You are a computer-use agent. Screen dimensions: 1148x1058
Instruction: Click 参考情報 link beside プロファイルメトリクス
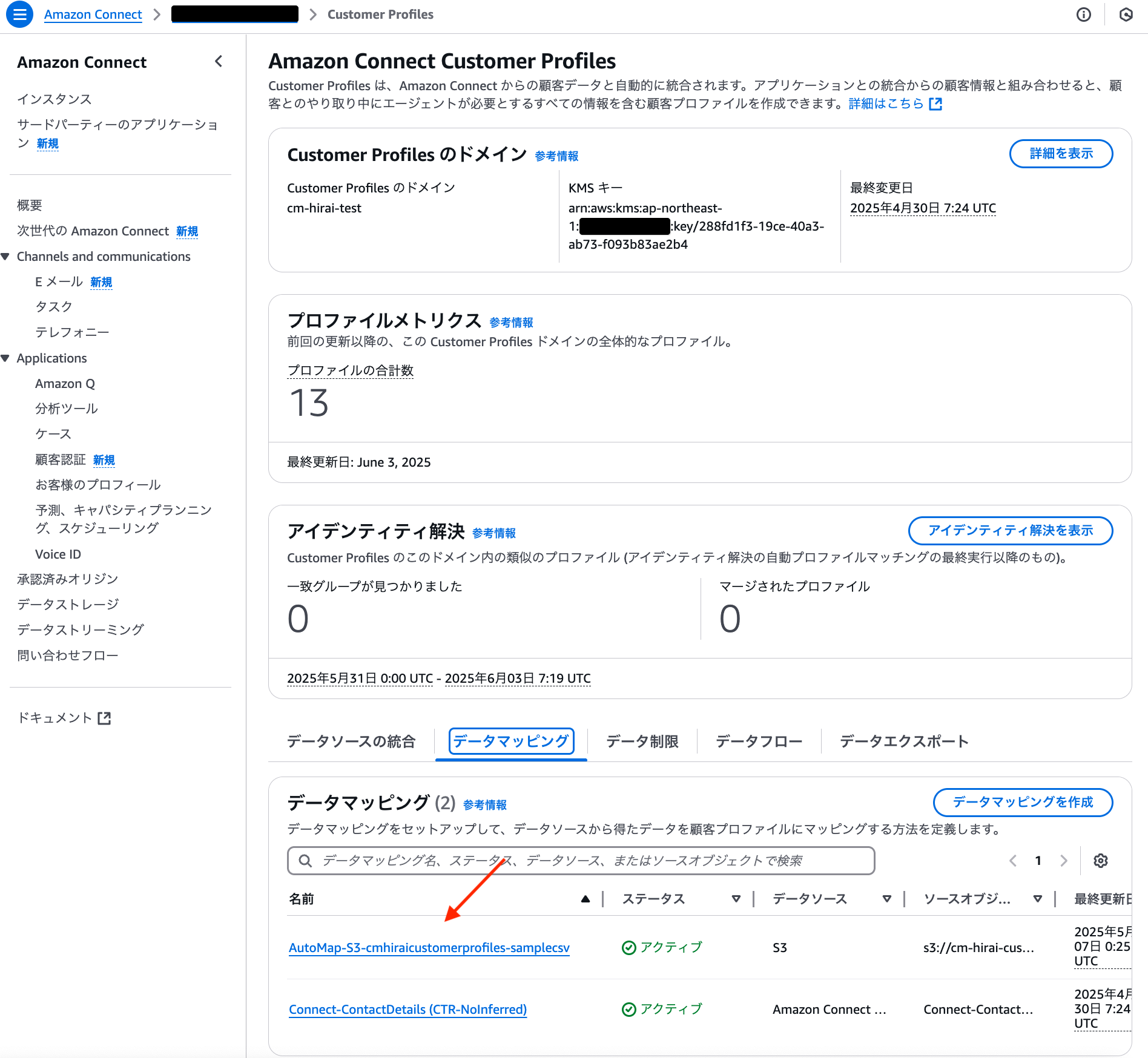coord(512,323)
